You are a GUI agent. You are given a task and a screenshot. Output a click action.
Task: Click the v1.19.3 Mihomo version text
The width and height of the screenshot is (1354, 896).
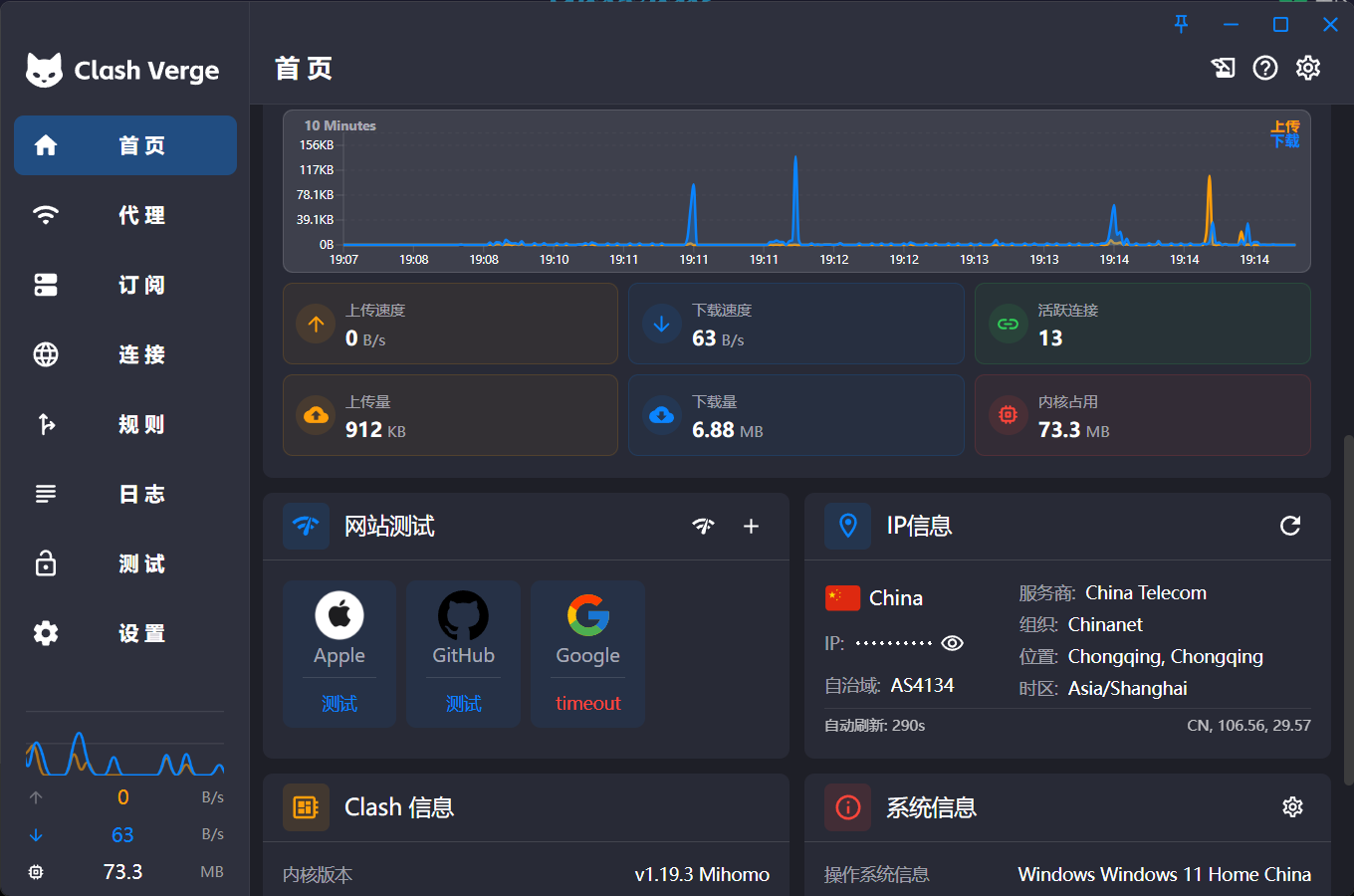click(x=702, y=874)
